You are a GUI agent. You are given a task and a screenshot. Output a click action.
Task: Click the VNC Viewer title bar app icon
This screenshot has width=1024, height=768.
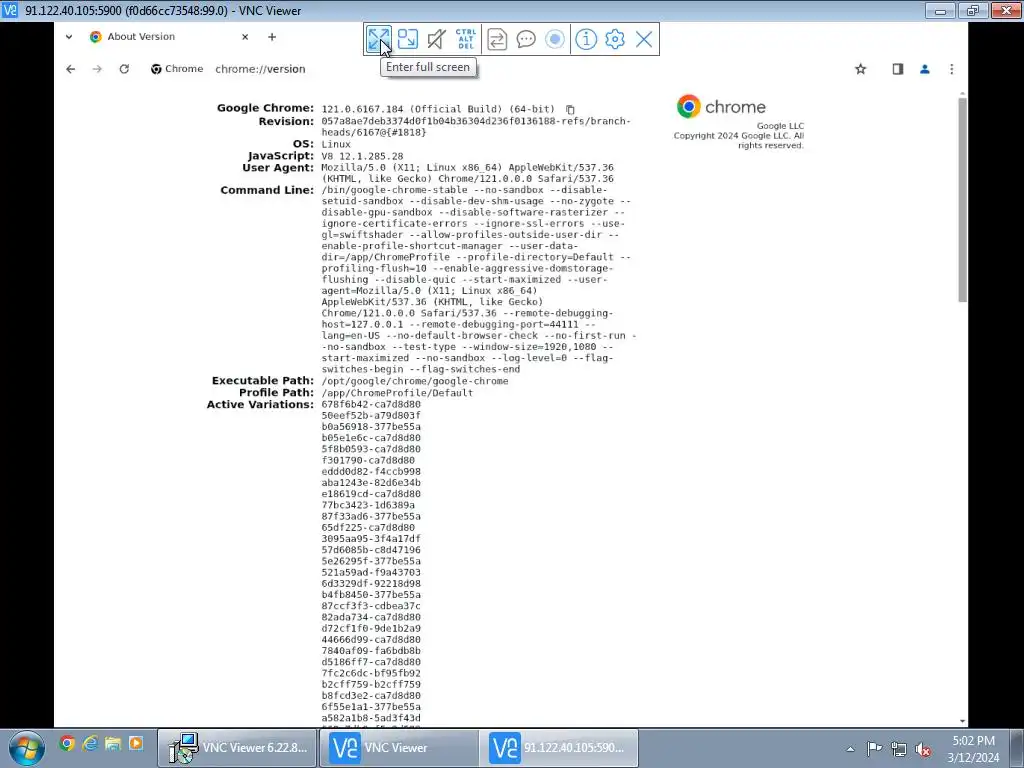point(10,10)
